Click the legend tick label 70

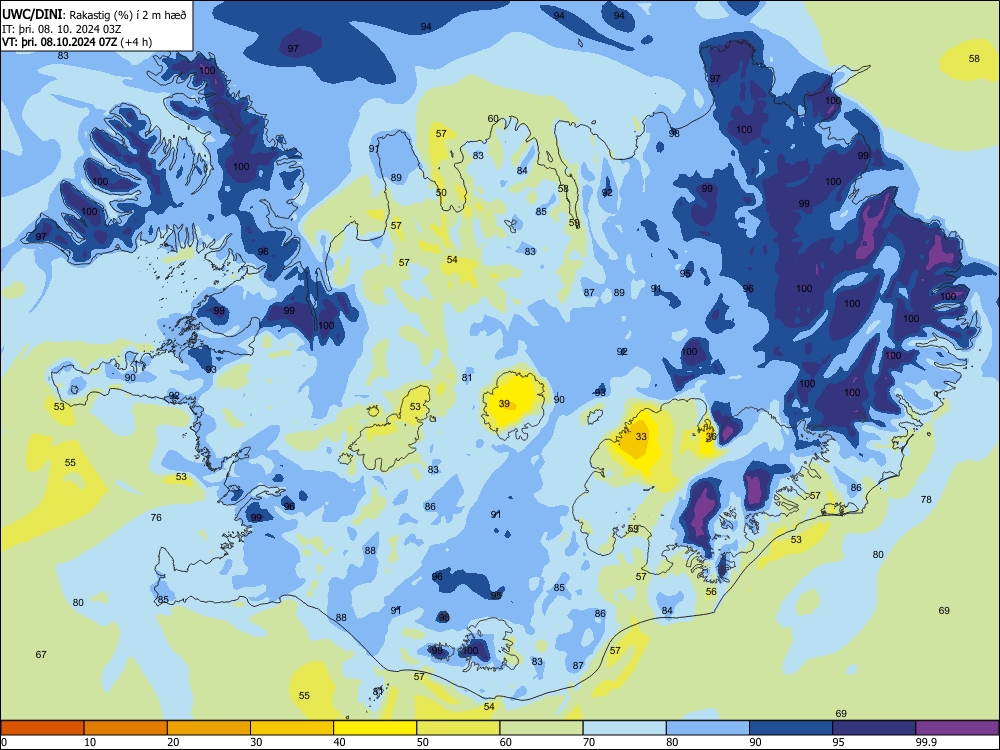click(x=589, y=742)
